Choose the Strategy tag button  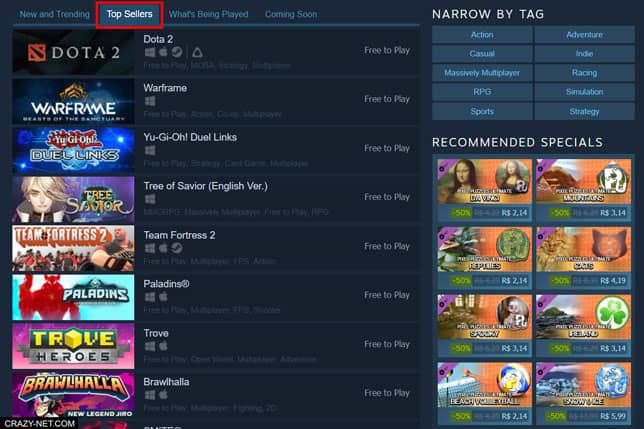pos(584,111)
